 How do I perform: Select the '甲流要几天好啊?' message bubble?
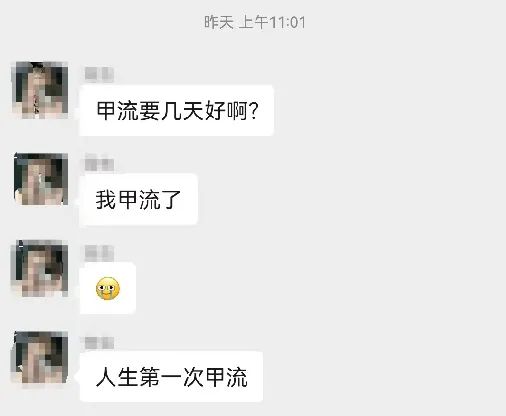176,110
